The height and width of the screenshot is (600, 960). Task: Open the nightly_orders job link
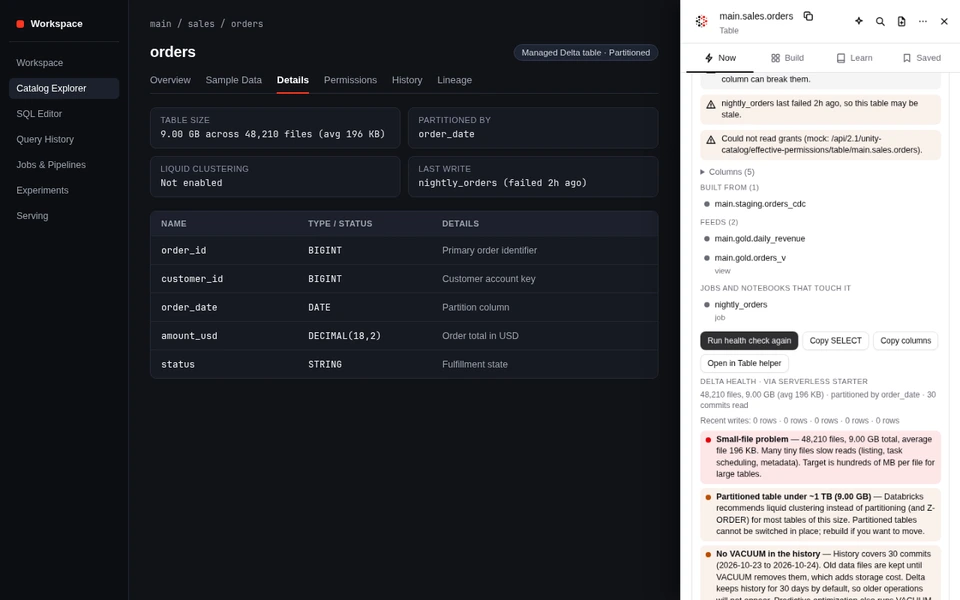pyautogui.click(x=740, y=304)
